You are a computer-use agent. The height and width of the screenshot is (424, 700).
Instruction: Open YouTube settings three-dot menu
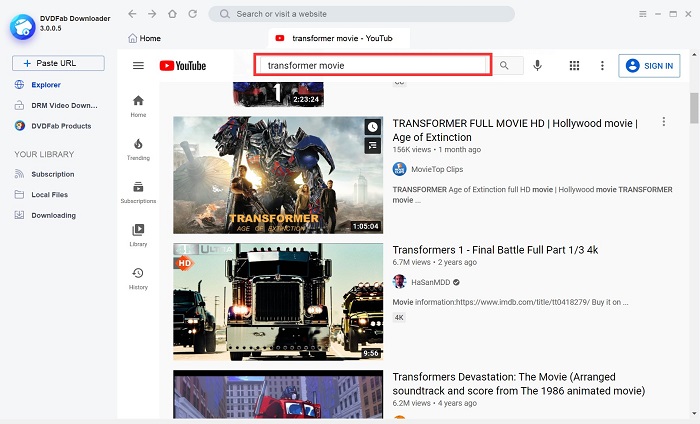click(602, 66)
